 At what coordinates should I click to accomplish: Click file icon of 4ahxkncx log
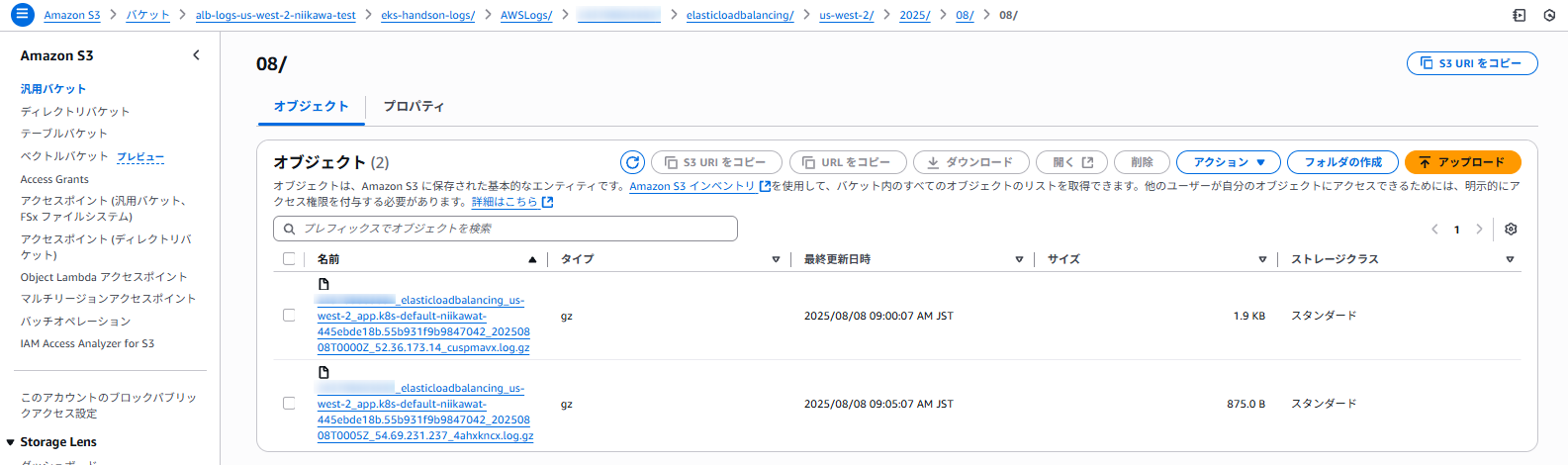323,372
